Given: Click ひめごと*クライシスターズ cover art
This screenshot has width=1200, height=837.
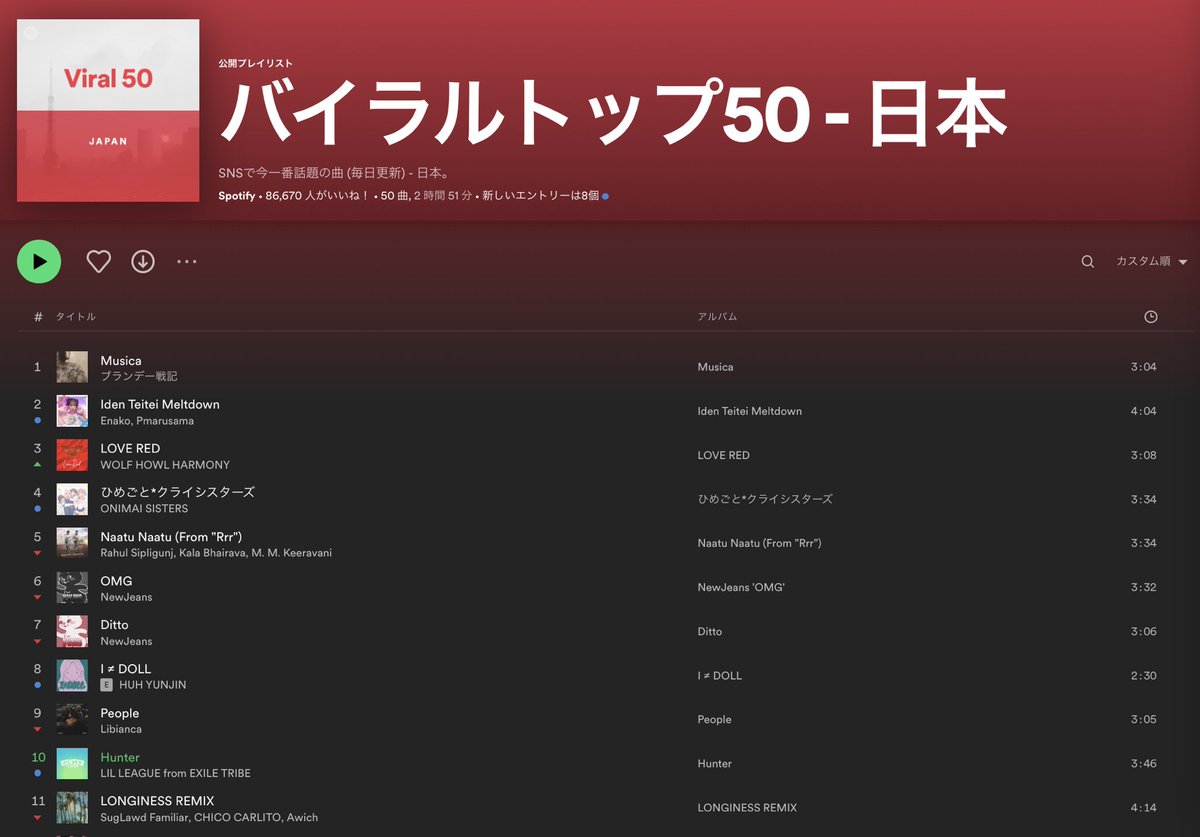Looking at the screenshot, I should (x=72, y=499).
